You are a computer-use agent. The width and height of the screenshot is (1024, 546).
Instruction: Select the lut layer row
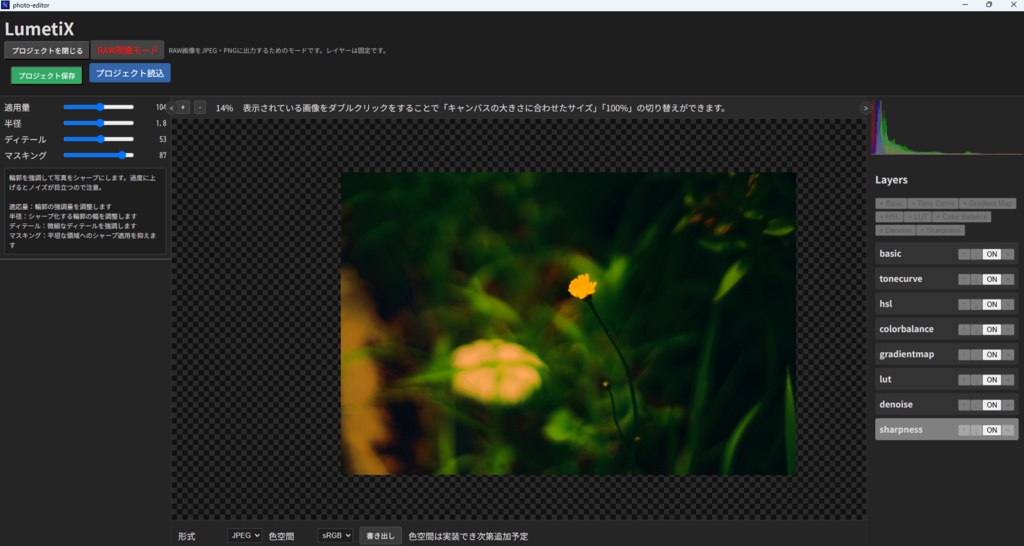point(946,379)
